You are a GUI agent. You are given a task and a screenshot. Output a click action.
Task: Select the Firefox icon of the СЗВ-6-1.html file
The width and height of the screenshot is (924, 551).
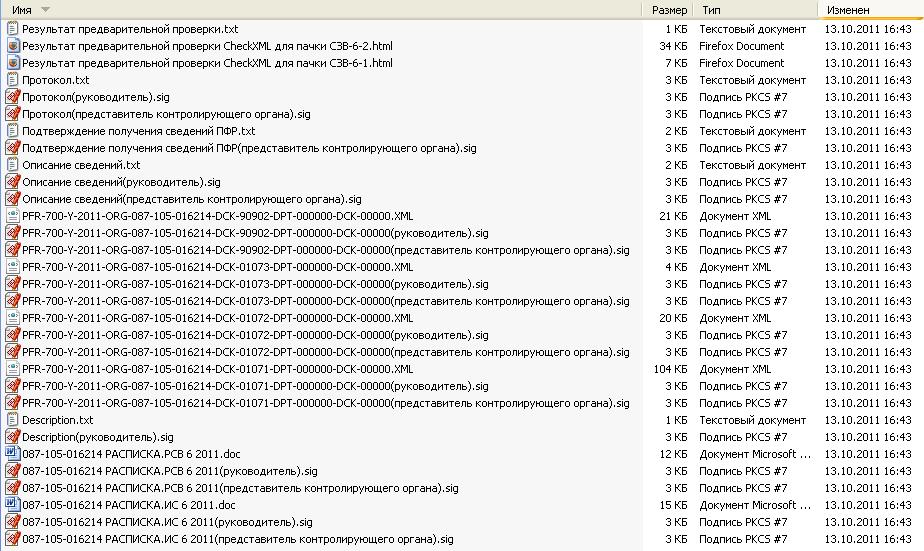coord(12,63)
